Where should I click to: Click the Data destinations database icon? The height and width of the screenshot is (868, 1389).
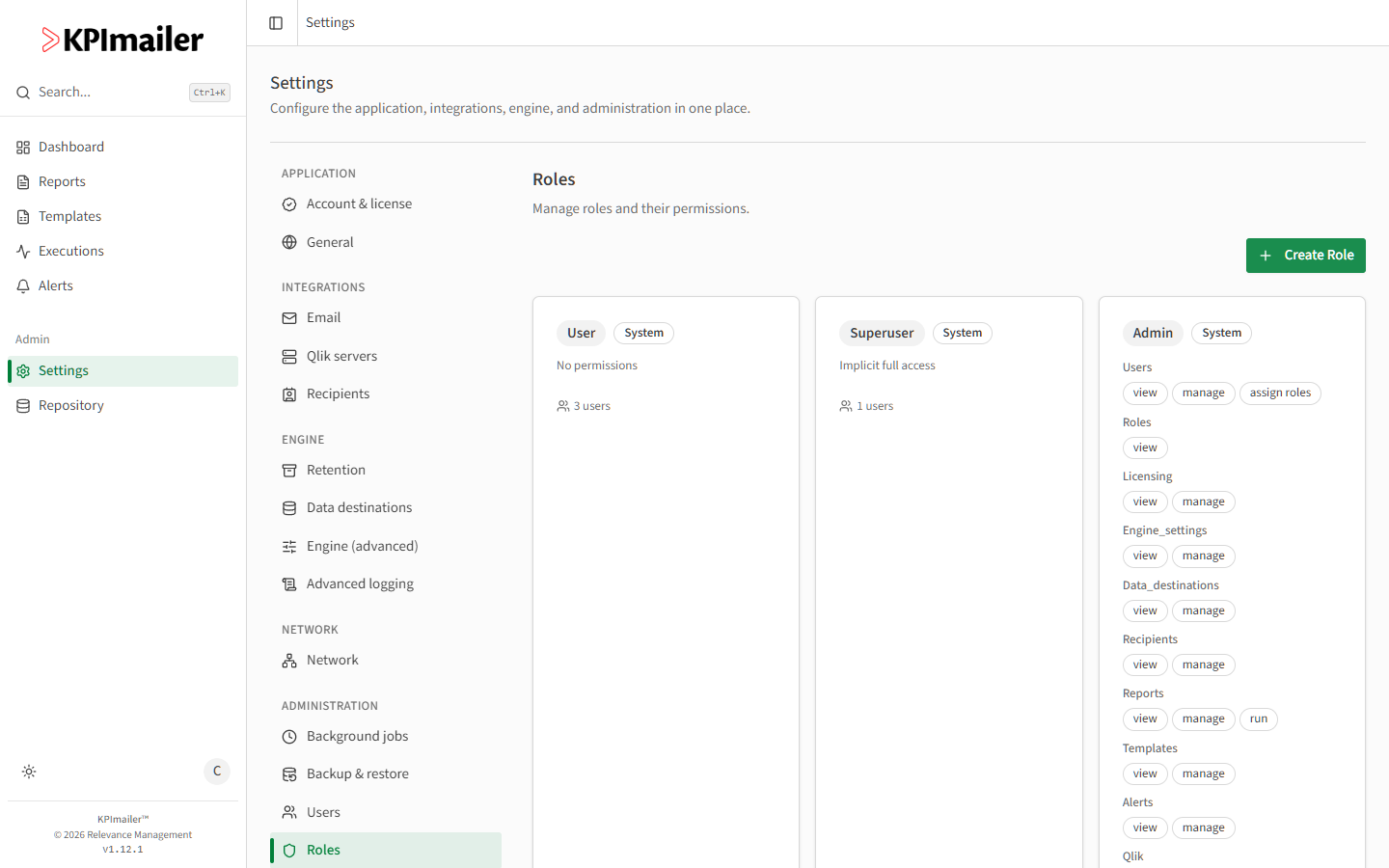289,508
